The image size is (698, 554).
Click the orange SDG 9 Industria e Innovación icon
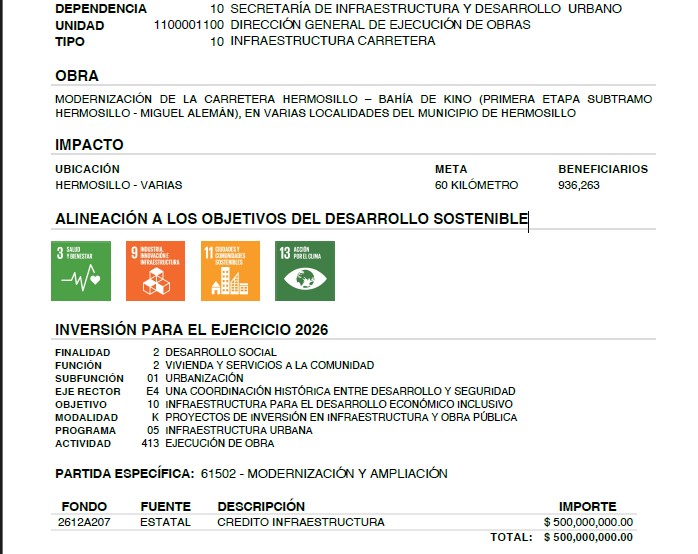155,271
